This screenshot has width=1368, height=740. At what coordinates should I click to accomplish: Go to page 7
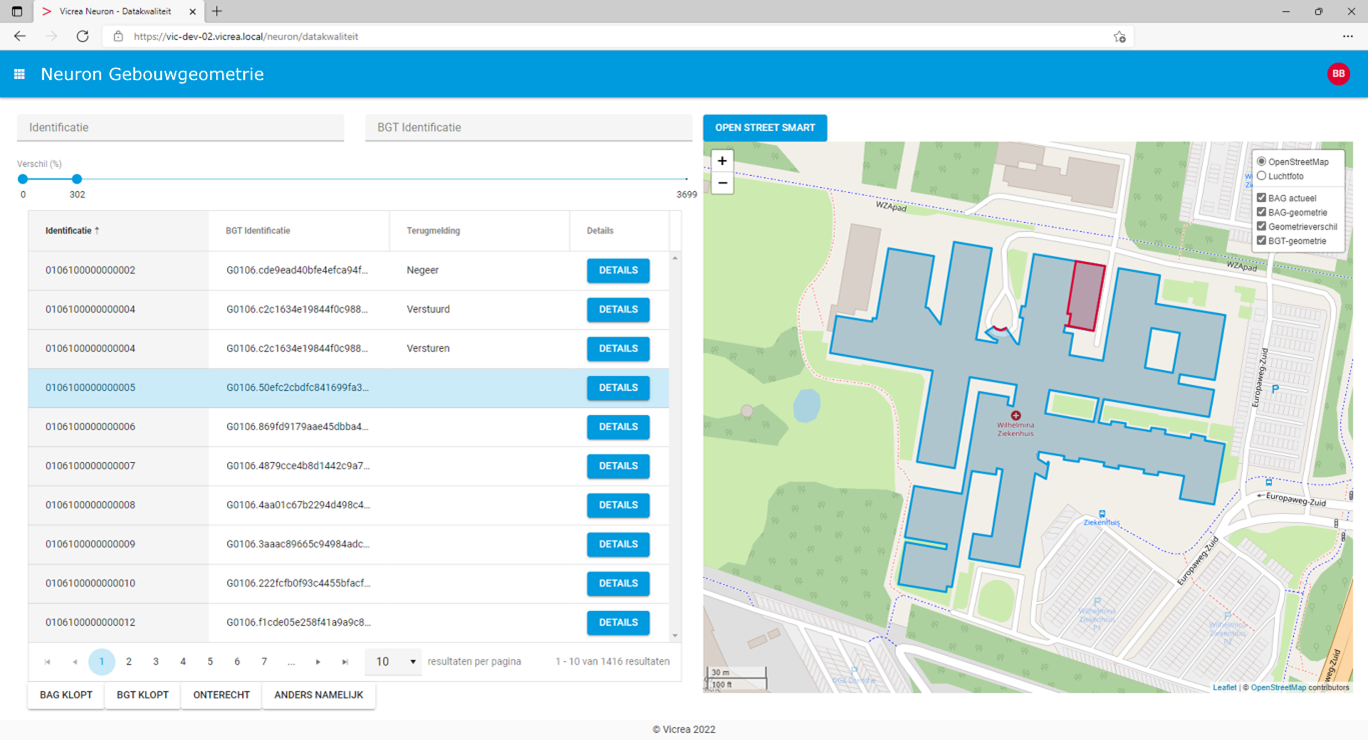(264, 662)
